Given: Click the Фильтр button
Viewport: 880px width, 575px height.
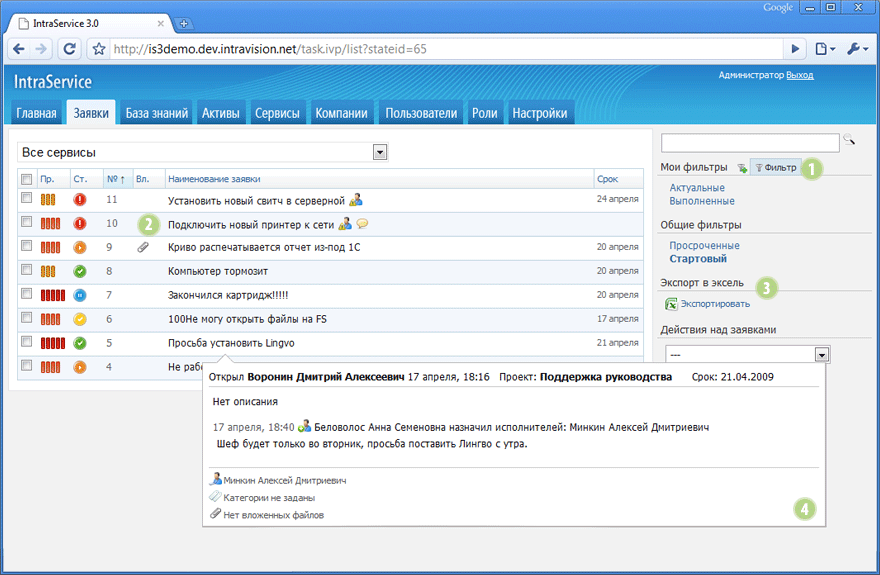Looking at the screenshot, I should (776, 167).
